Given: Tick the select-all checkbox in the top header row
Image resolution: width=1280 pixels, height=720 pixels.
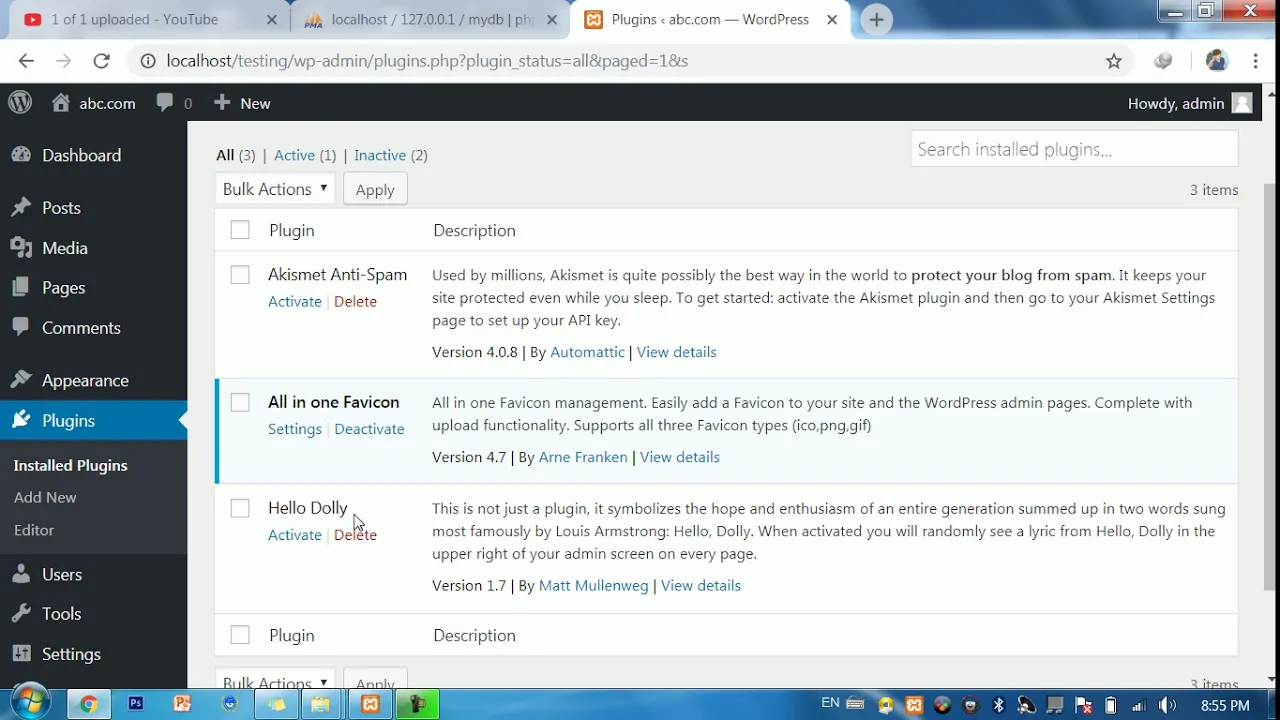Looking at the screenshot, I should click(x=240, y=230).
